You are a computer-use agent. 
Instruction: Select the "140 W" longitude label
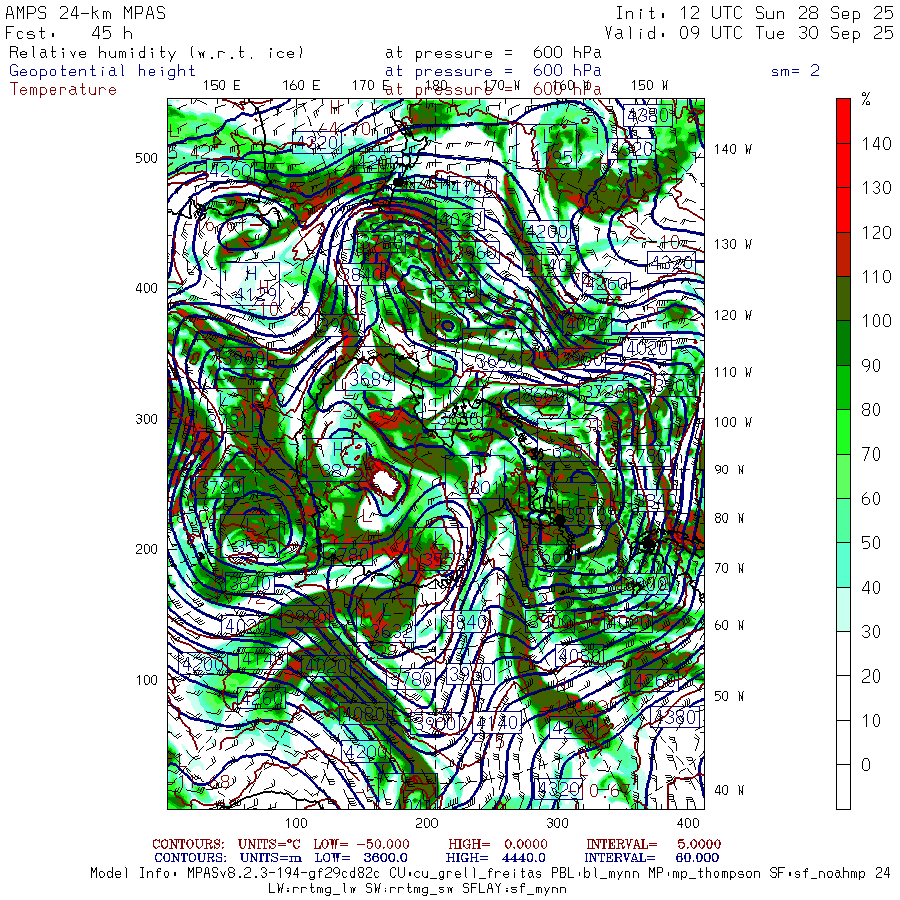point(732,149)
